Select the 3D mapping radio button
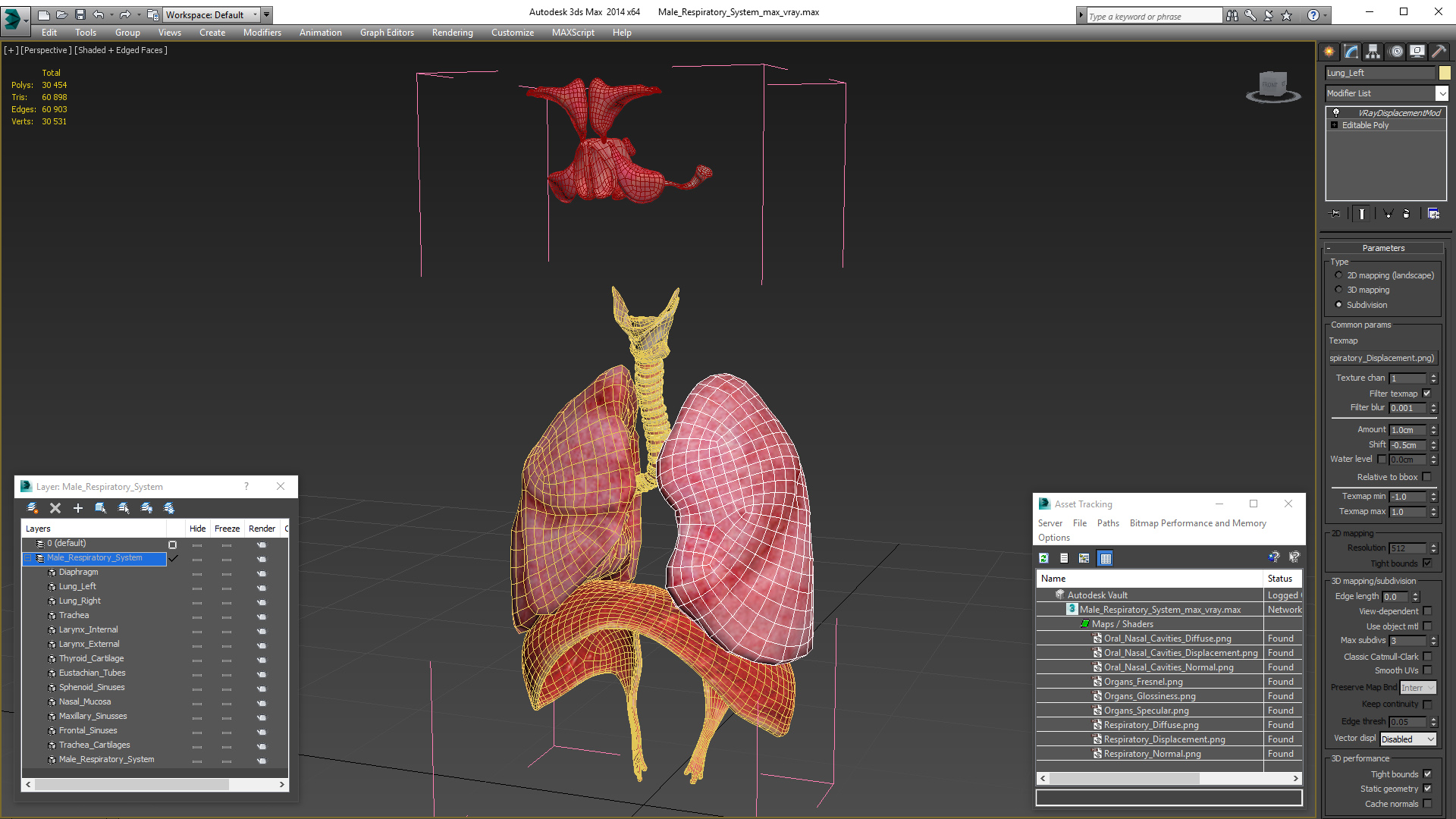 point(1338,290)
